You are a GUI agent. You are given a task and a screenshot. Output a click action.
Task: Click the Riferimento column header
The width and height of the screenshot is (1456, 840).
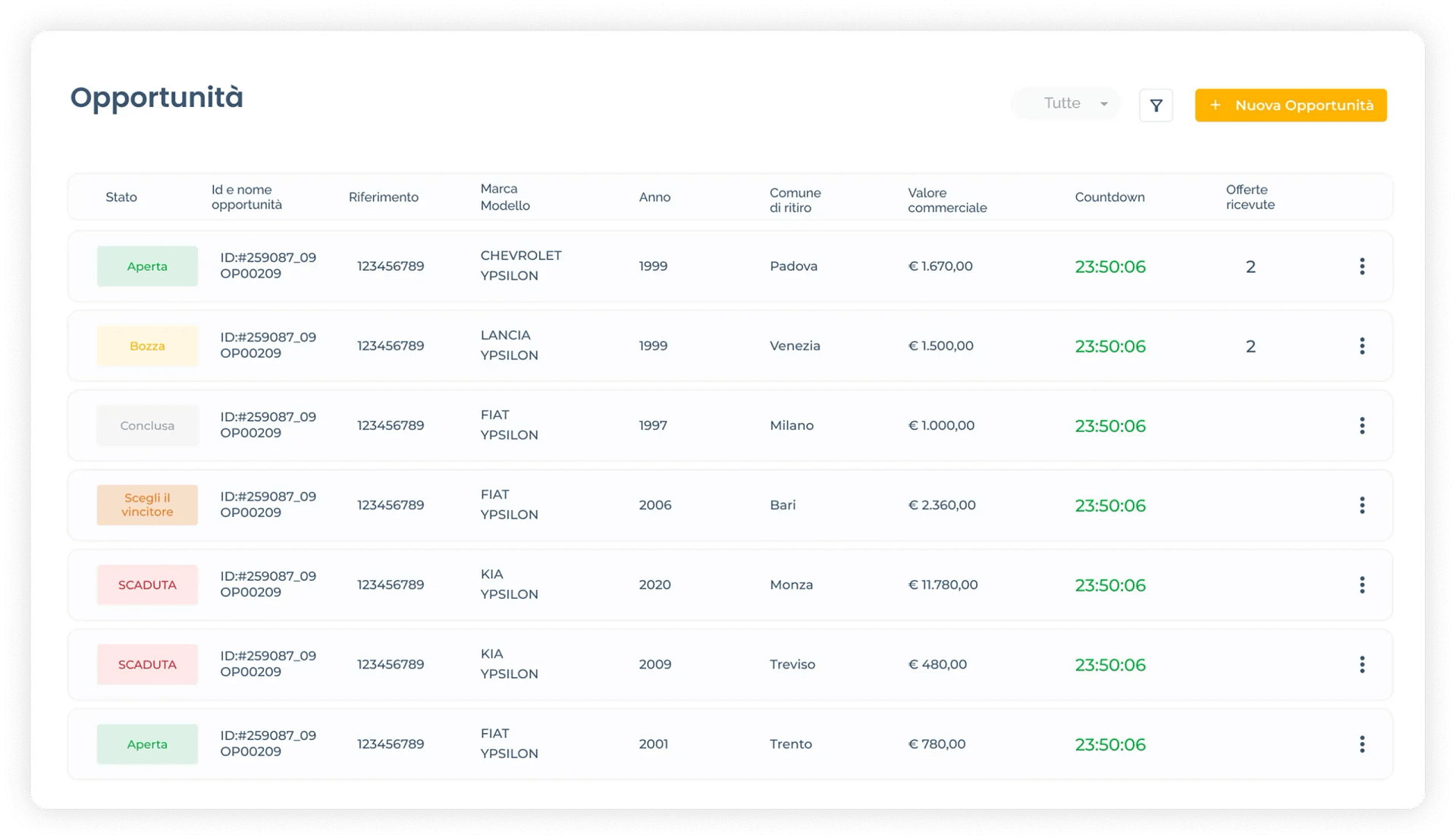tap(384, 197)
